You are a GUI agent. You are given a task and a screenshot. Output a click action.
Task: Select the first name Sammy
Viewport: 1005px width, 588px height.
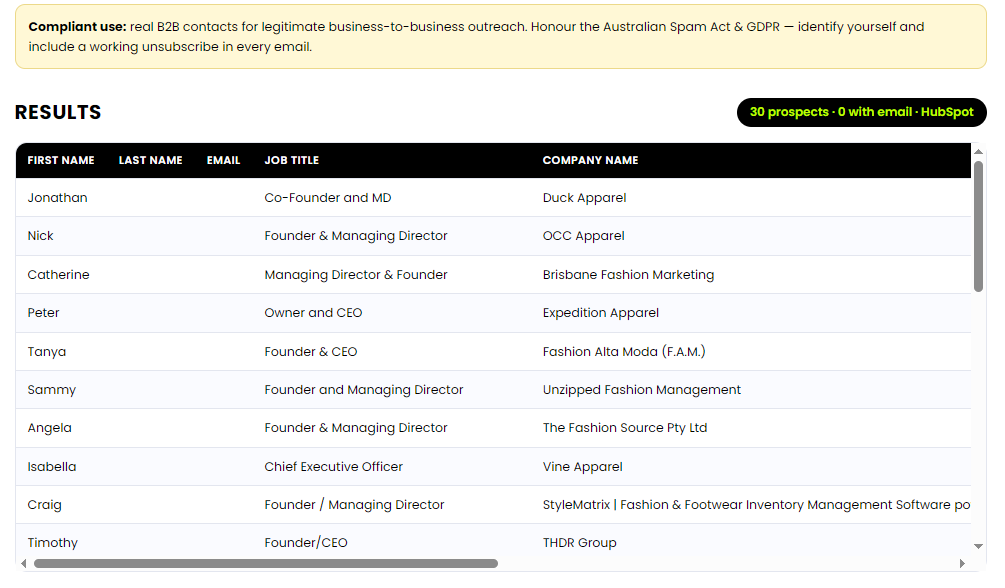click(x=52, y=390)
